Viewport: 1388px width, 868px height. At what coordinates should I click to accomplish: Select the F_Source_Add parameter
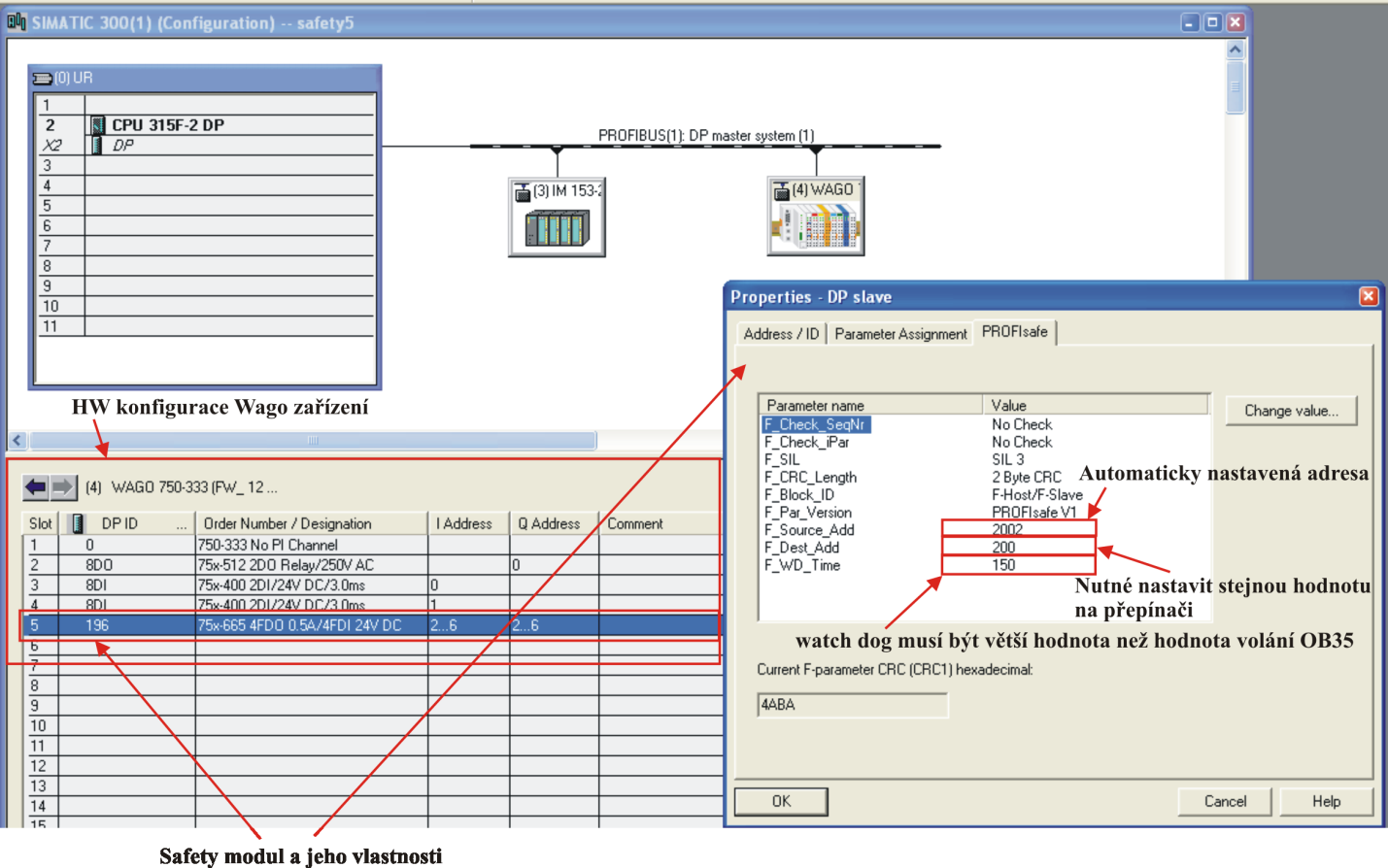pos(809,529)
